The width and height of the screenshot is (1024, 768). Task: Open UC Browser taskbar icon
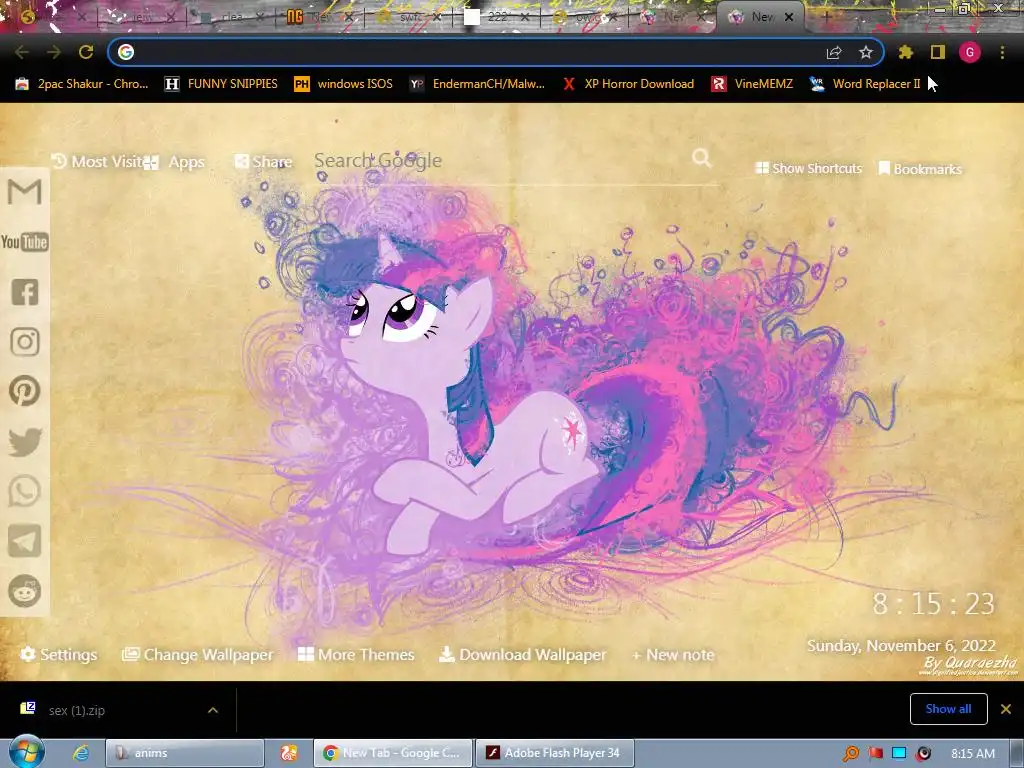[289, 753]
